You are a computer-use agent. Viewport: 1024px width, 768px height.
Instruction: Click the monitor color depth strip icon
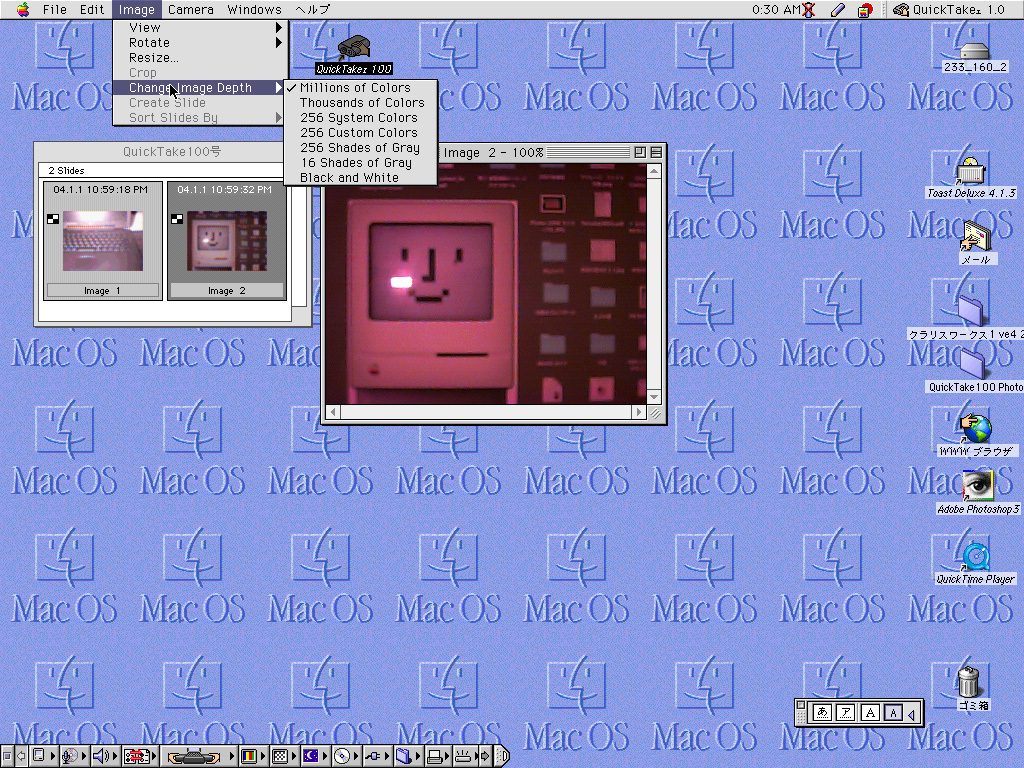pos(249,756)
